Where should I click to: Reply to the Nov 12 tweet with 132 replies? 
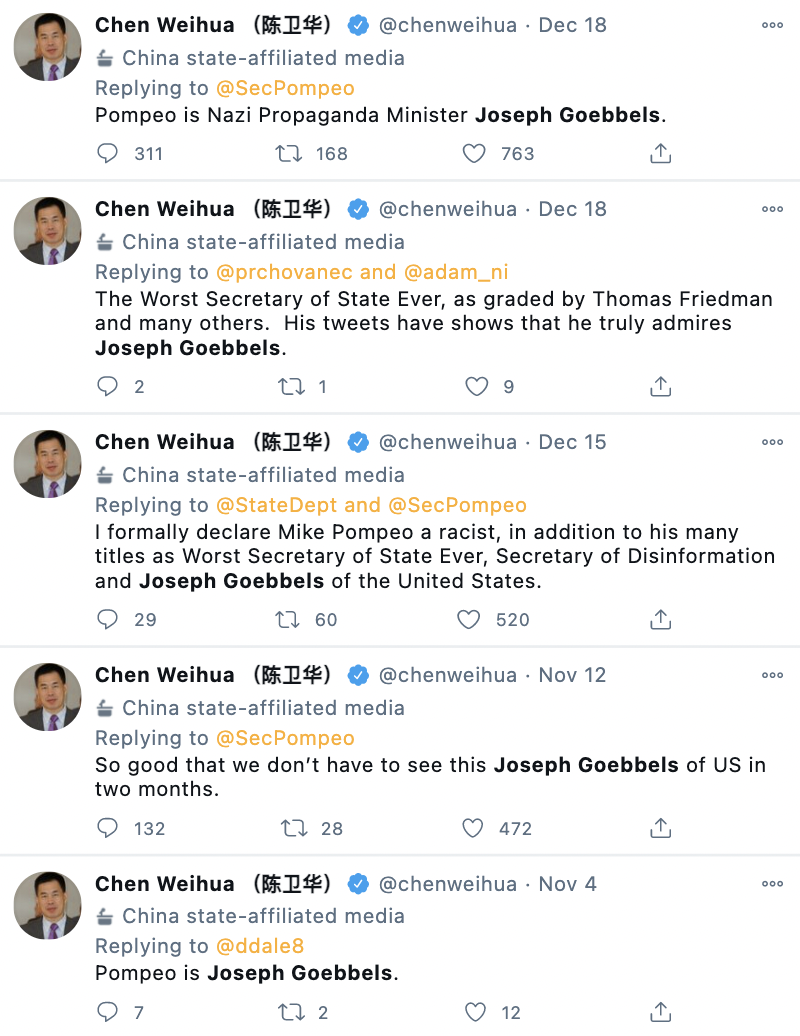click(108, 828)
